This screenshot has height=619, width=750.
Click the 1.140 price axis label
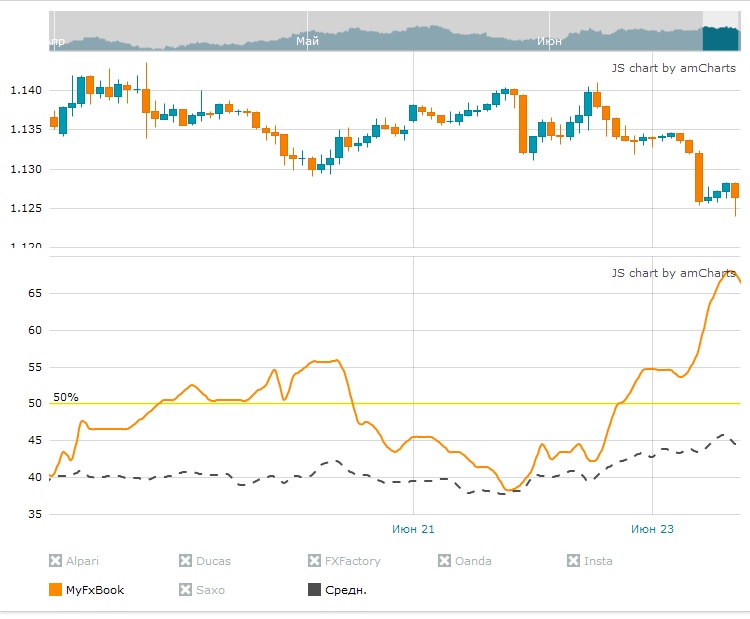(26, 90)
